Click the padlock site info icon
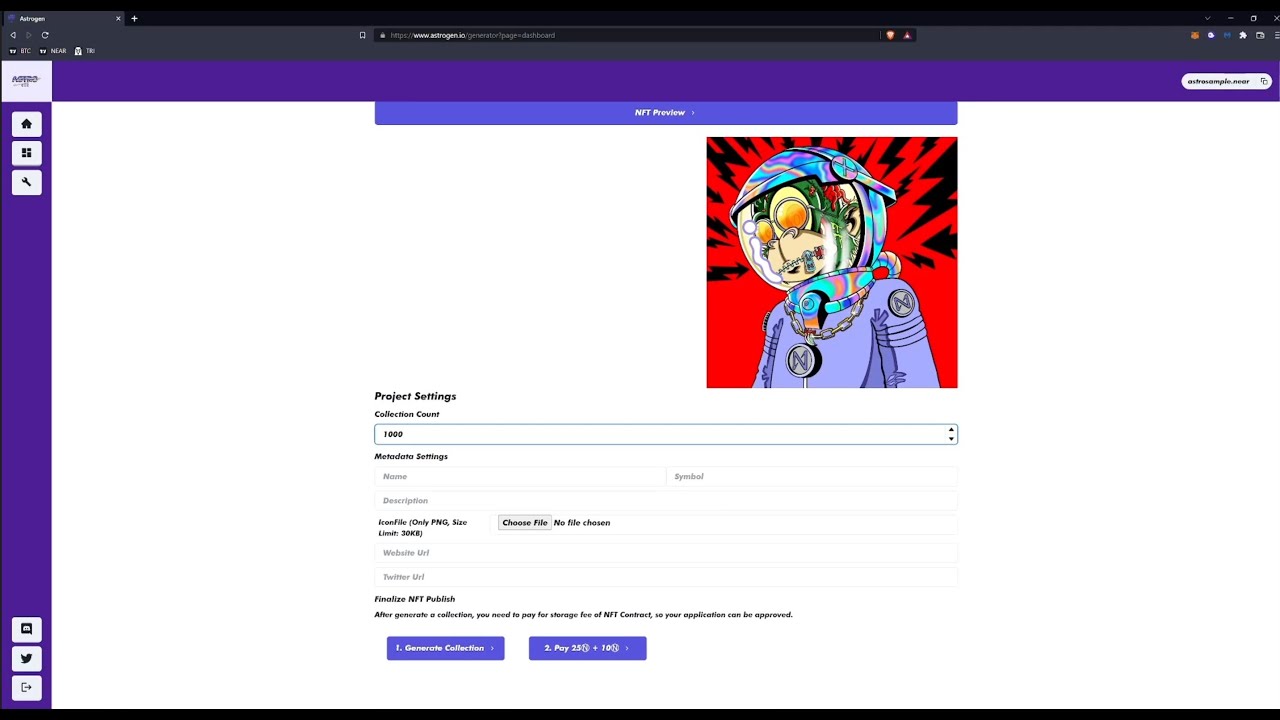The height and width of the screenshot is (720, 1280). pos(382,35)
